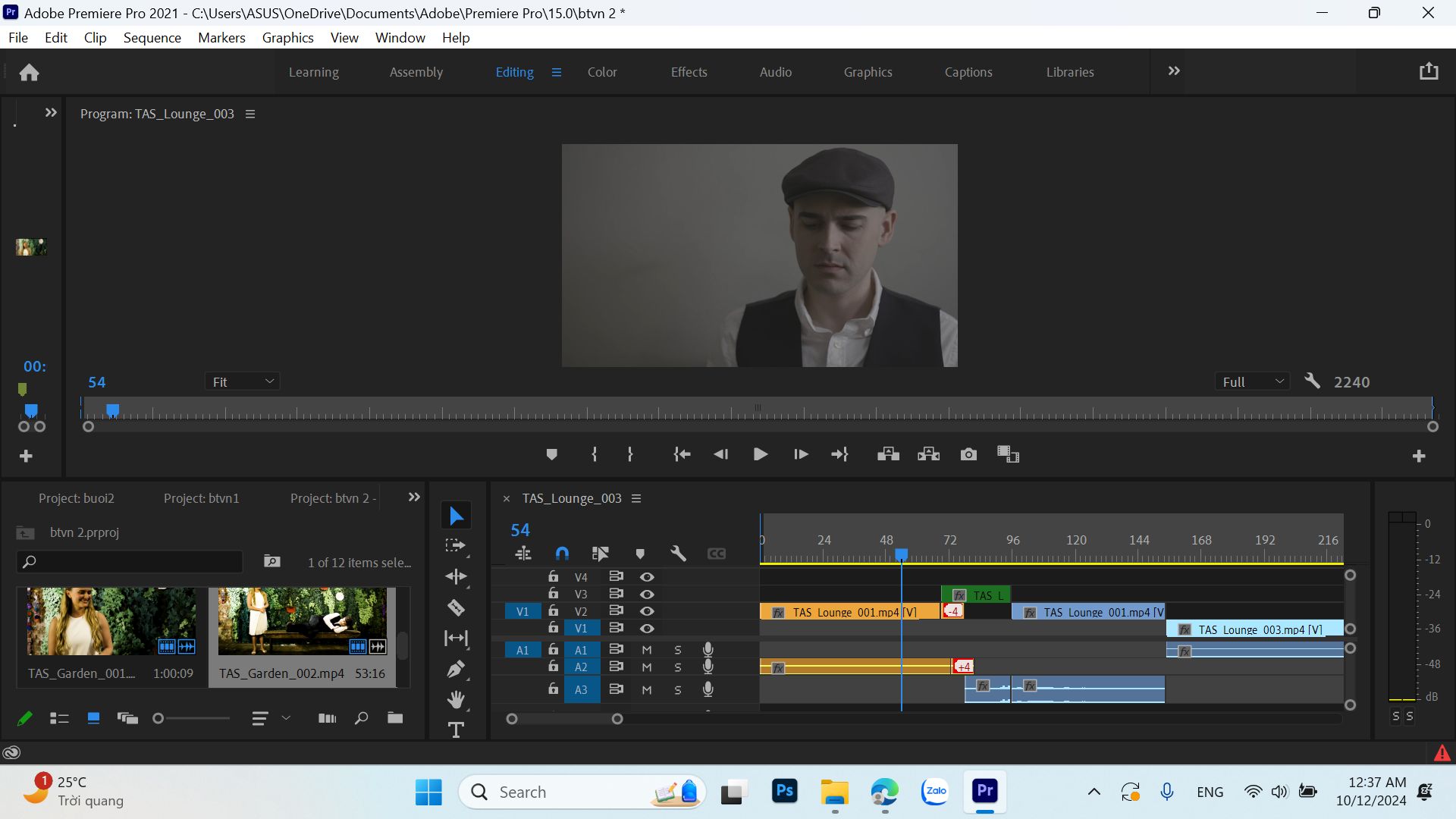Open timeline display settings wrench
The height and width of the screenshot is (819, 1456).
678,554
